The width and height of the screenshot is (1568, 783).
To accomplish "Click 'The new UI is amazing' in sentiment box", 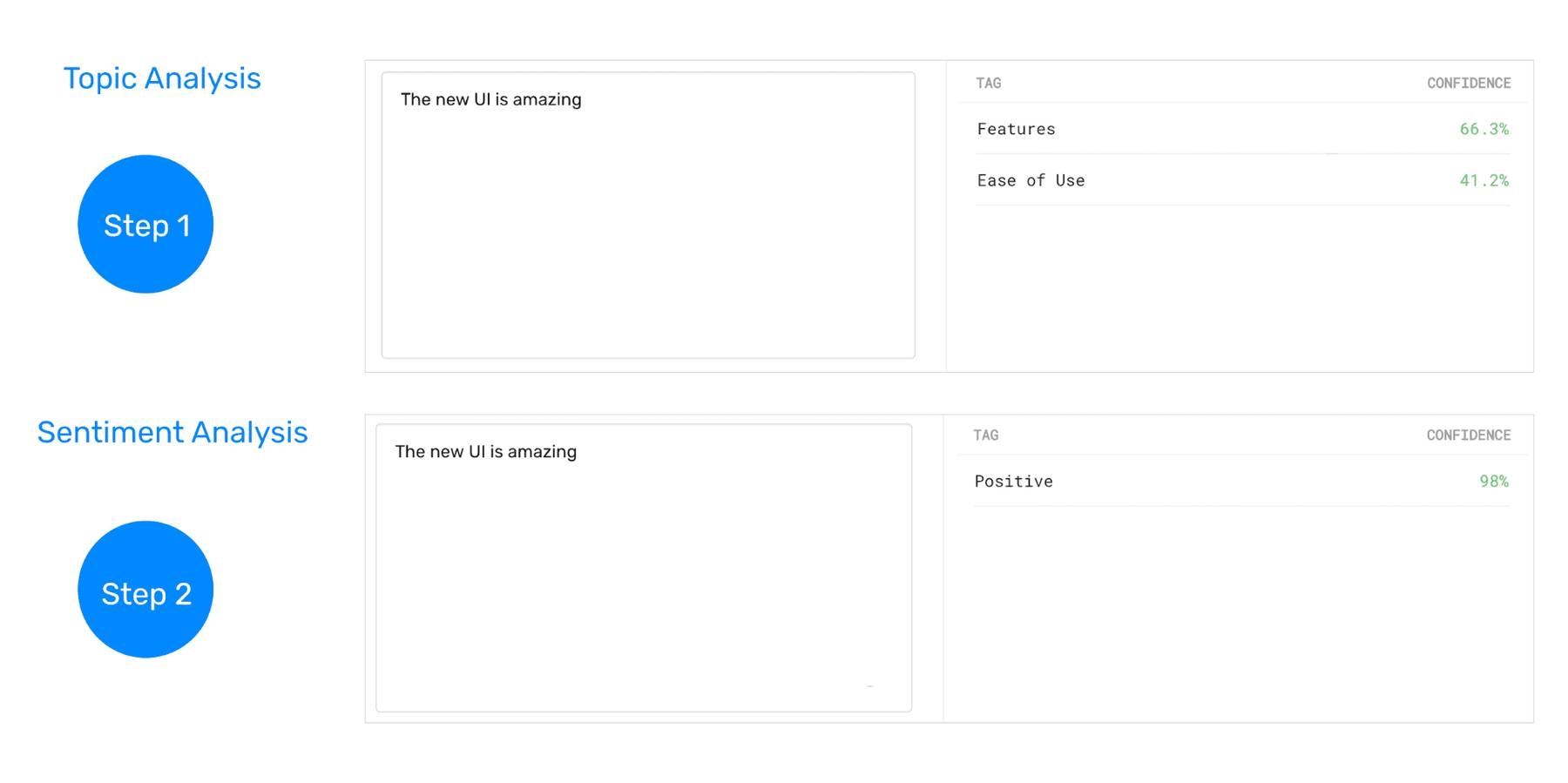I will click(x=485, y=451).
